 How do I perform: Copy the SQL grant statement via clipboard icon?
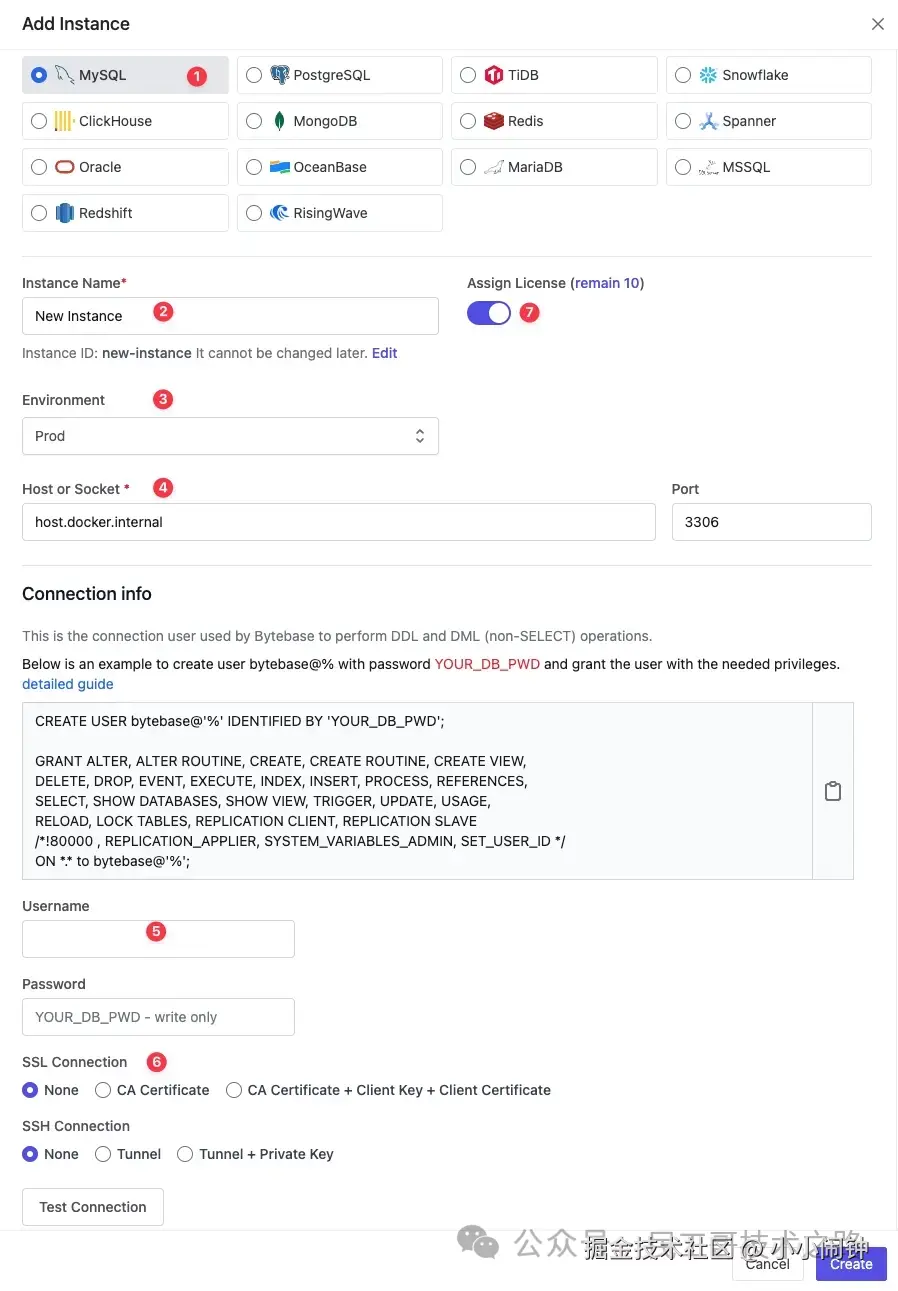(x=832, y=791)
